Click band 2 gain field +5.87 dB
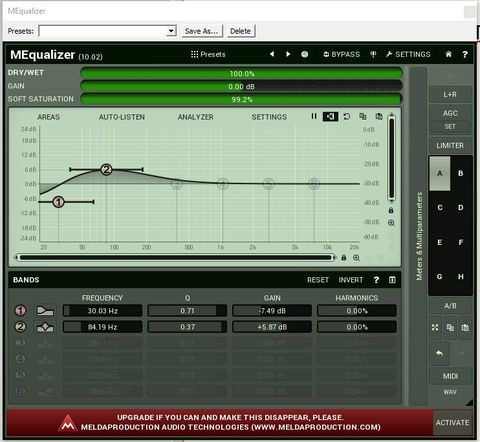This screenshot has height=442, width=480. (x=272, y=327)
